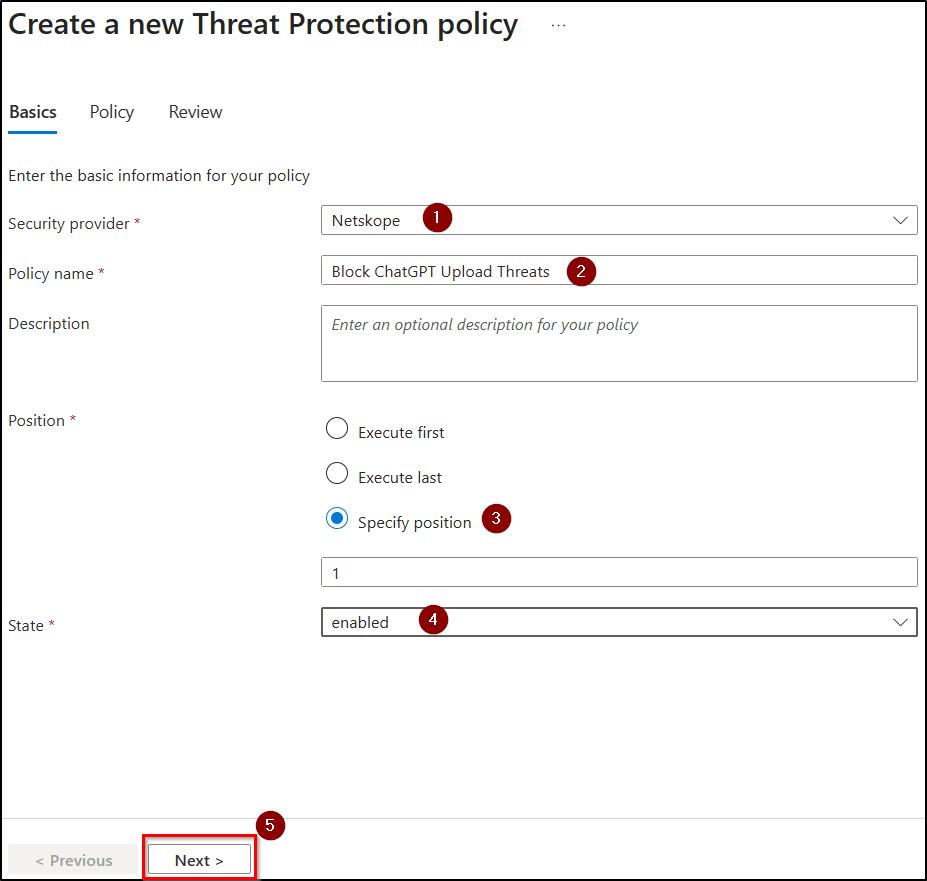Select the Basics tab
Viewport: 927px width, 881px height.
tap(33, 112)
